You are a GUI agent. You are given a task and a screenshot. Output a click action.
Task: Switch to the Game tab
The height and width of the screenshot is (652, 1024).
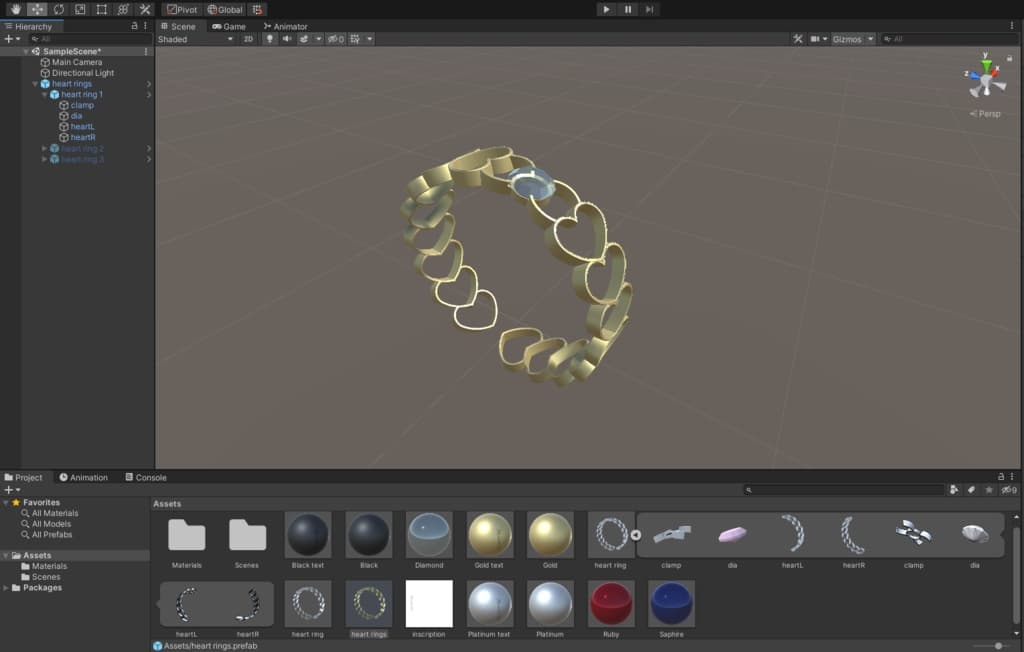click(229, 26)
